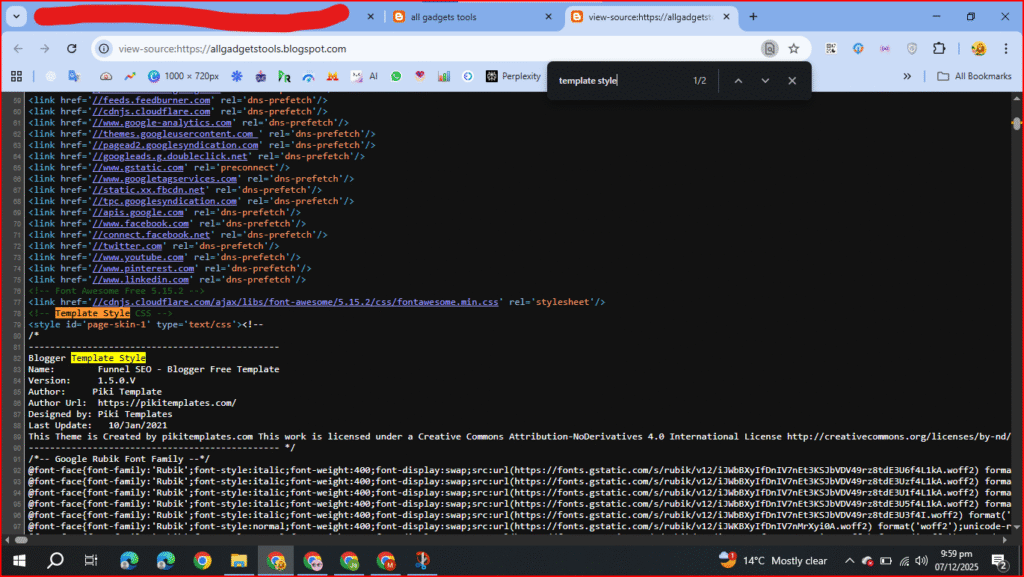Jump to next find match

pos(765,81)
